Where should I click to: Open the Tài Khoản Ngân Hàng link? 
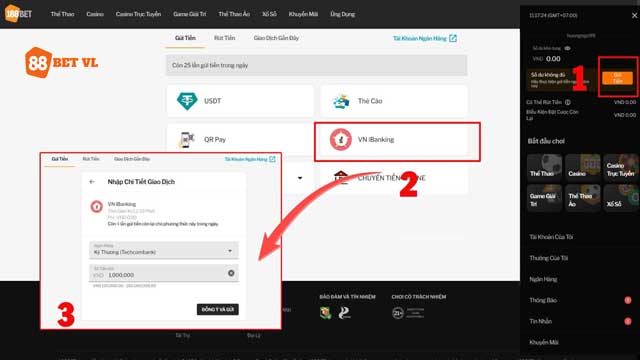click(x=420, y=38)
